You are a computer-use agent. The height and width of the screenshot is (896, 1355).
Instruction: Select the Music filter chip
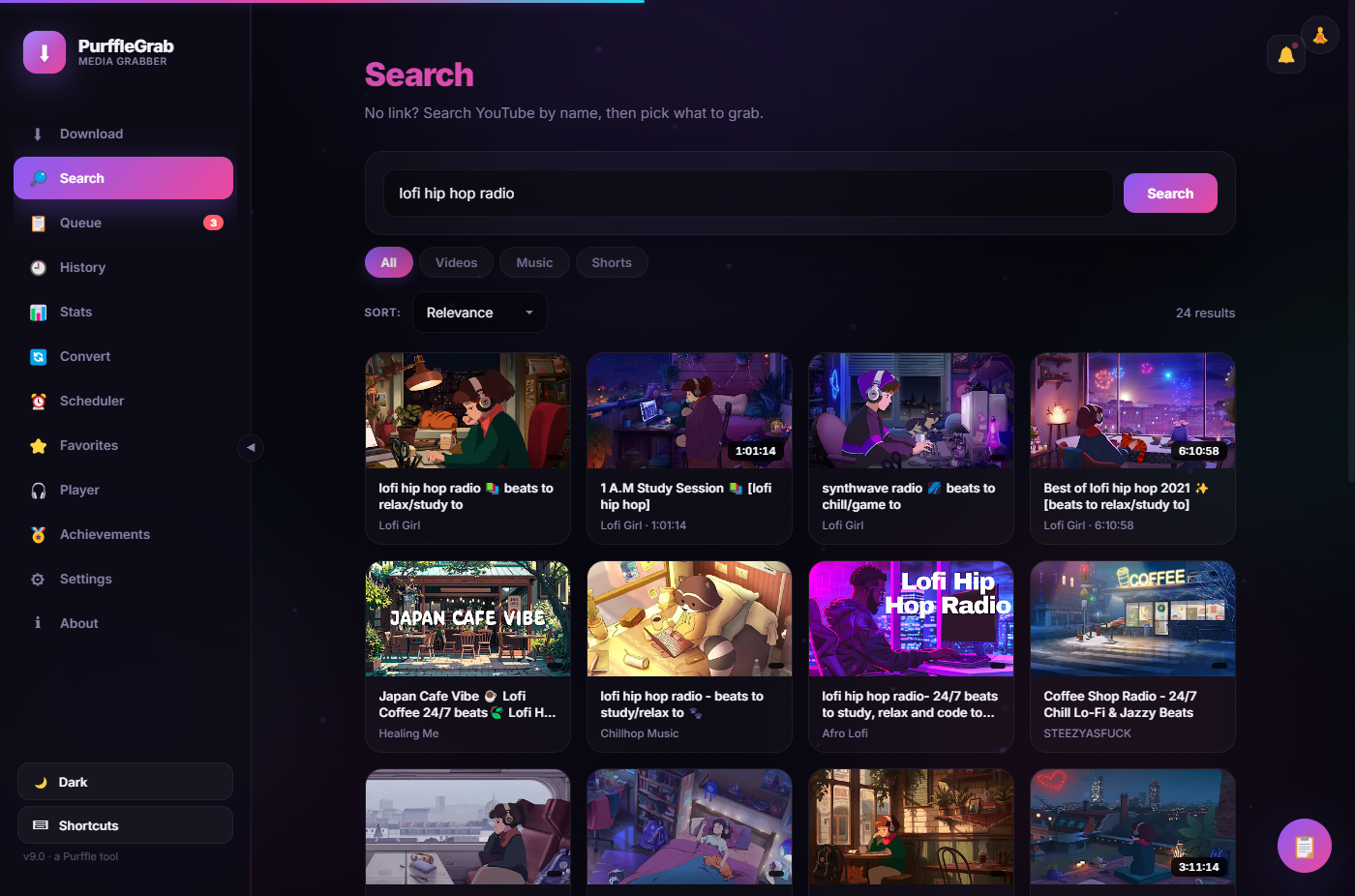(534, 262)
